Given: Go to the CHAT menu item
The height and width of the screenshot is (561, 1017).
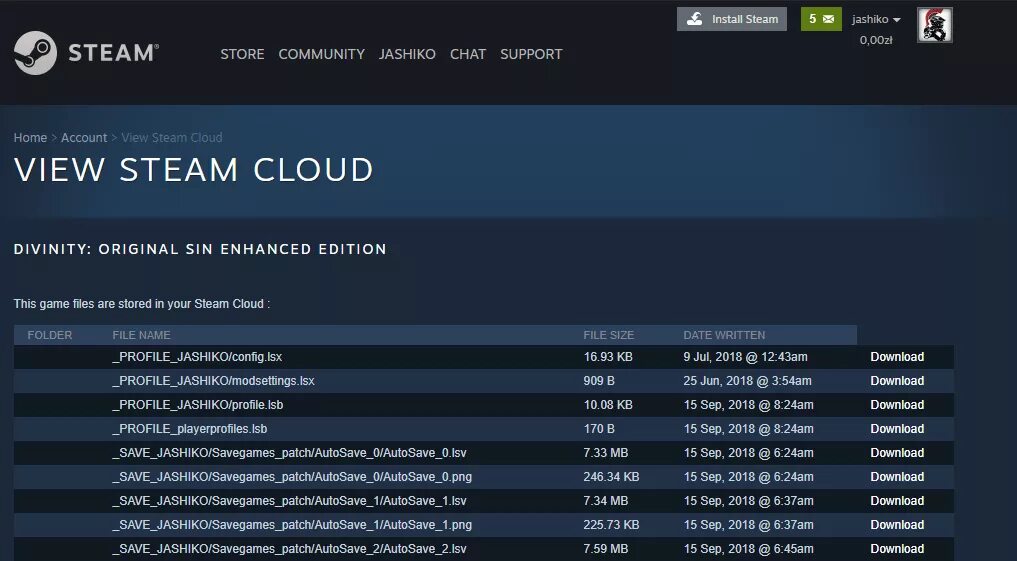Looking at the screenshot, I should tap(468, 54).
